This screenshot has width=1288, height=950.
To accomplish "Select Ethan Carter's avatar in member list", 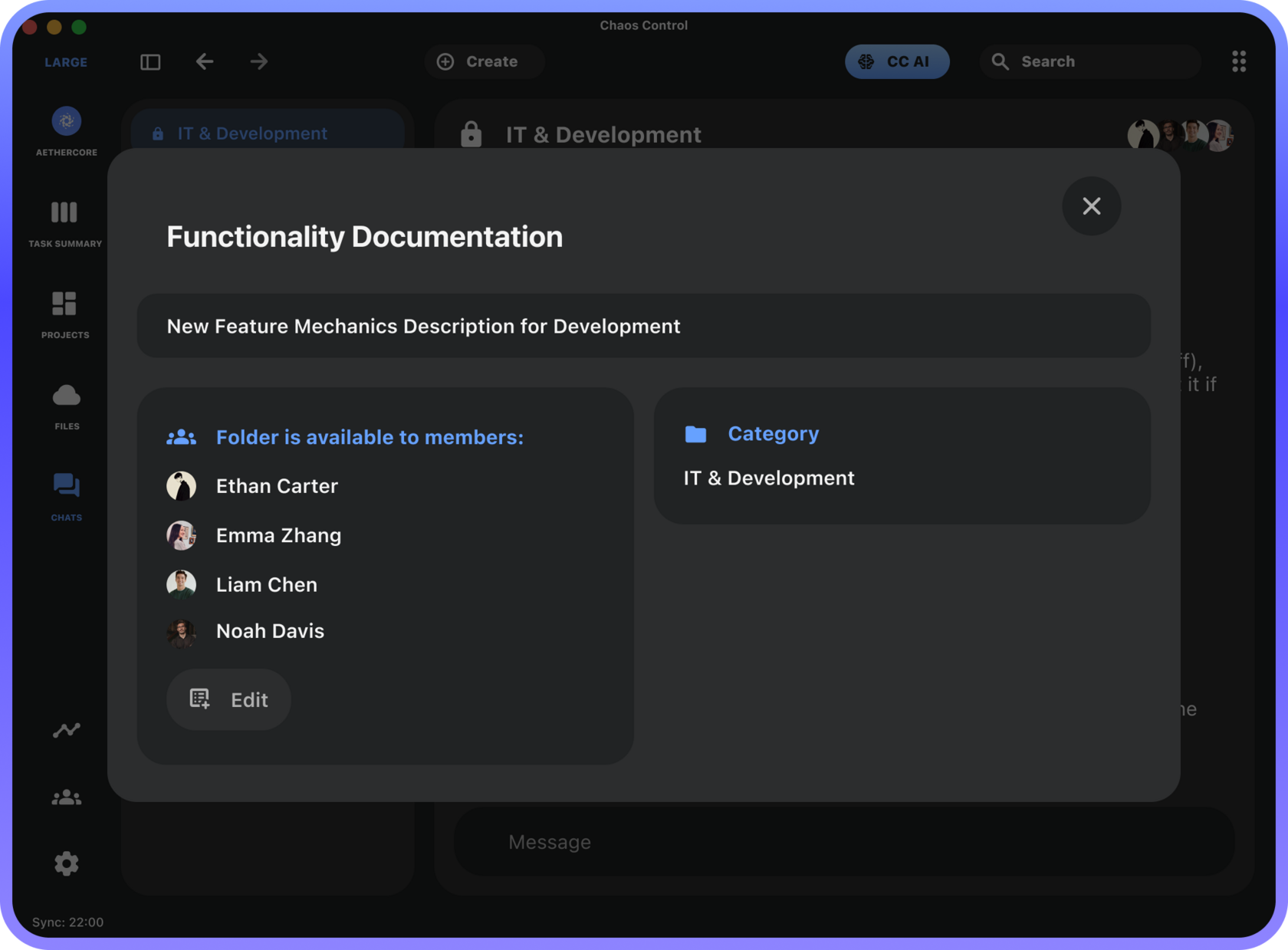I will tap(182, 486).
